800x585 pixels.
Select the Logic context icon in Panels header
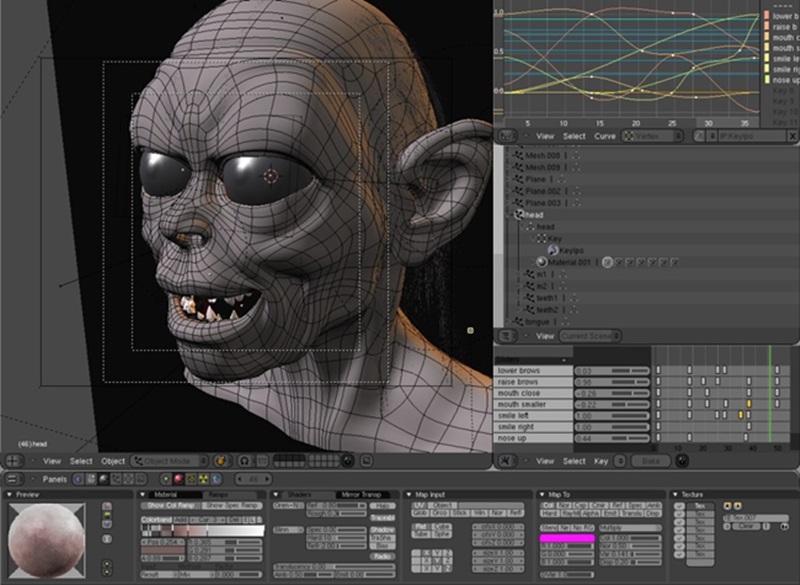point(78,479)
